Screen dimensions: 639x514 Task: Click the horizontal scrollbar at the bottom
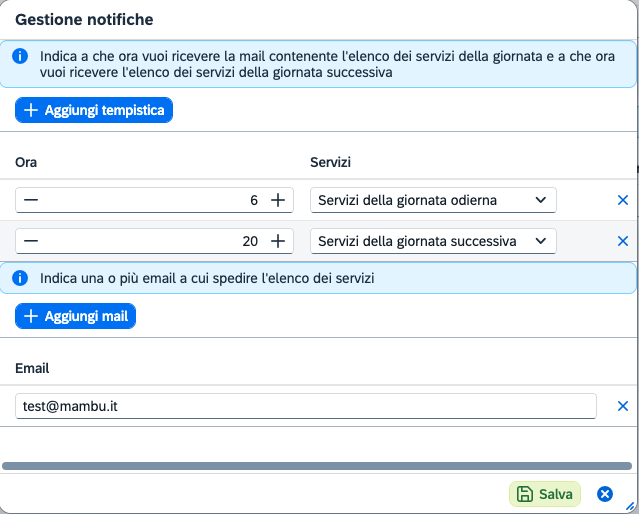coord(316,465)
